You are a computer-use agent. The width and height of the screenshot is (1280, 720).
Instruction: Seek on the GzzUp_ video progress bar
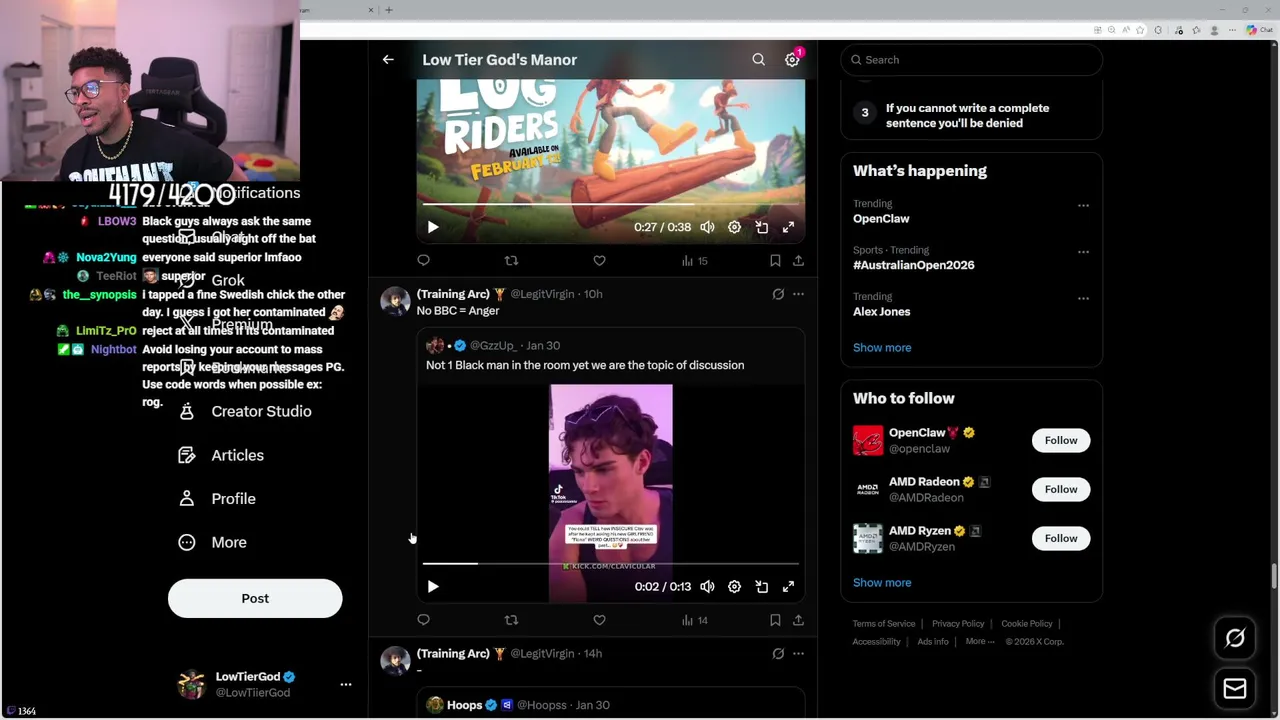coord(610,564)
